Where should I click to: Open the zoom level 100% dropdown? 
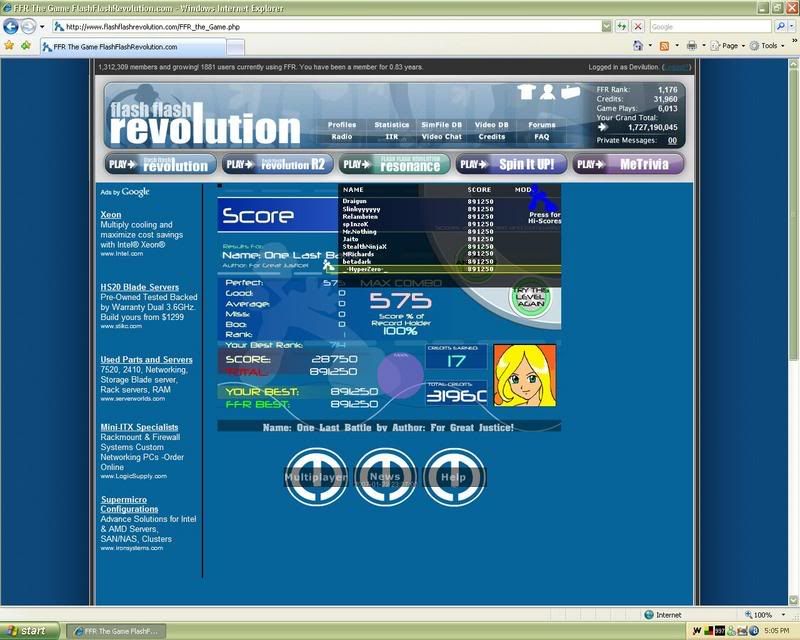777,615
